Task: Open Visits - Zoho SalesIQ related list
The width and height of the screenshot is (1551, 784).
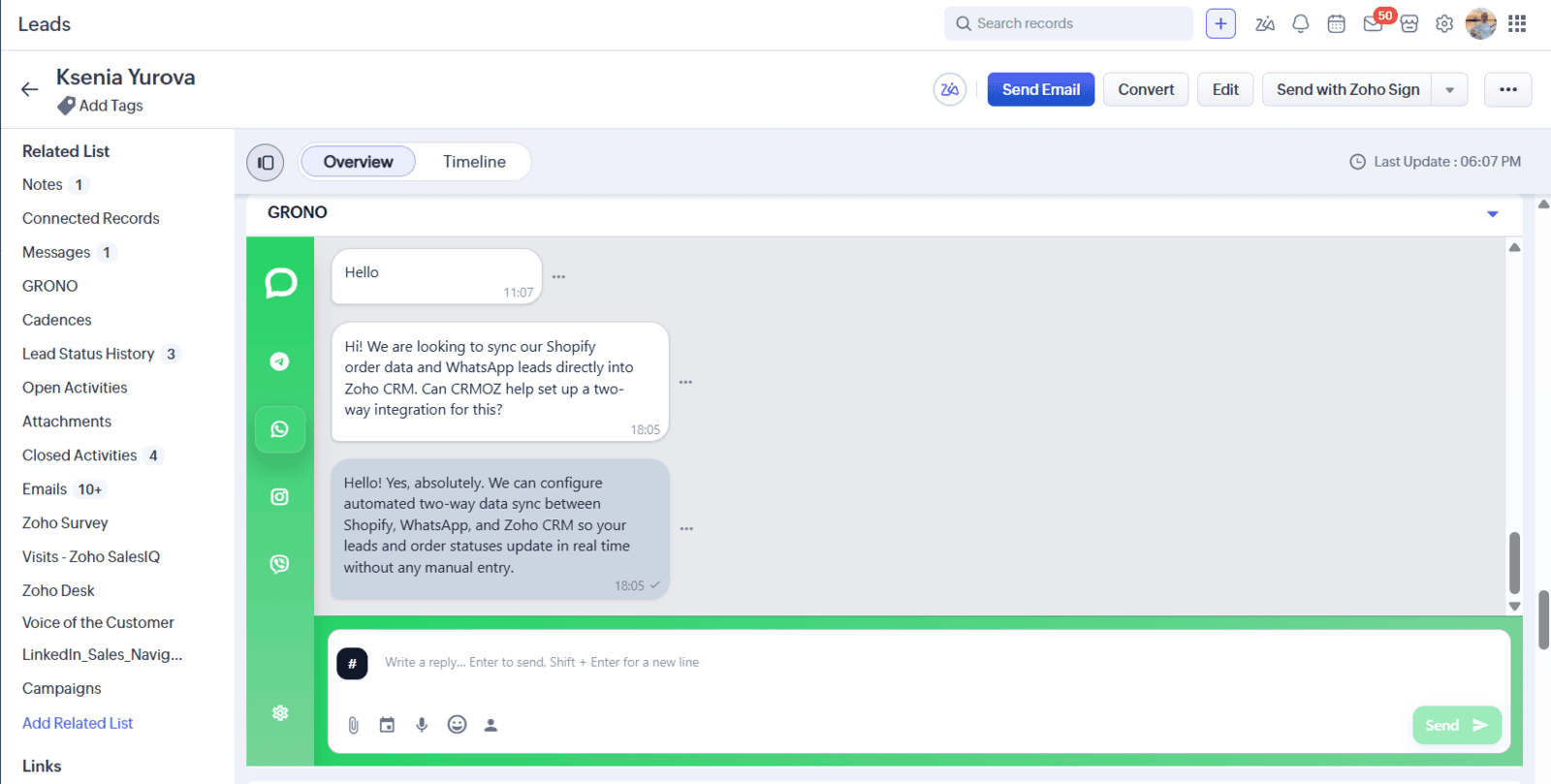Action: pyautogui.click(x=91, y=557)
